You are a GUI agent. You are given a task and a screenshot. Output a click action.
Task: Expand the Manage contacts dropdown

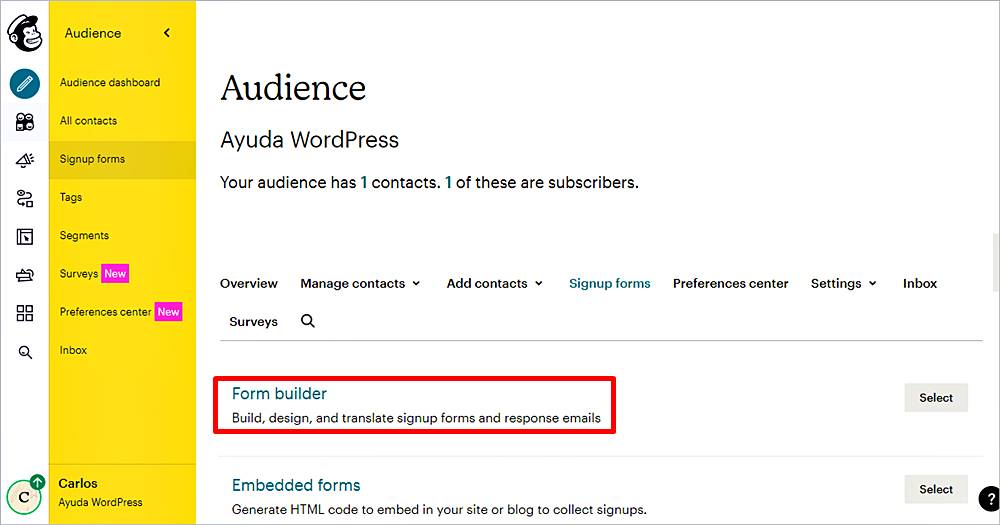(x=360, y=284)
